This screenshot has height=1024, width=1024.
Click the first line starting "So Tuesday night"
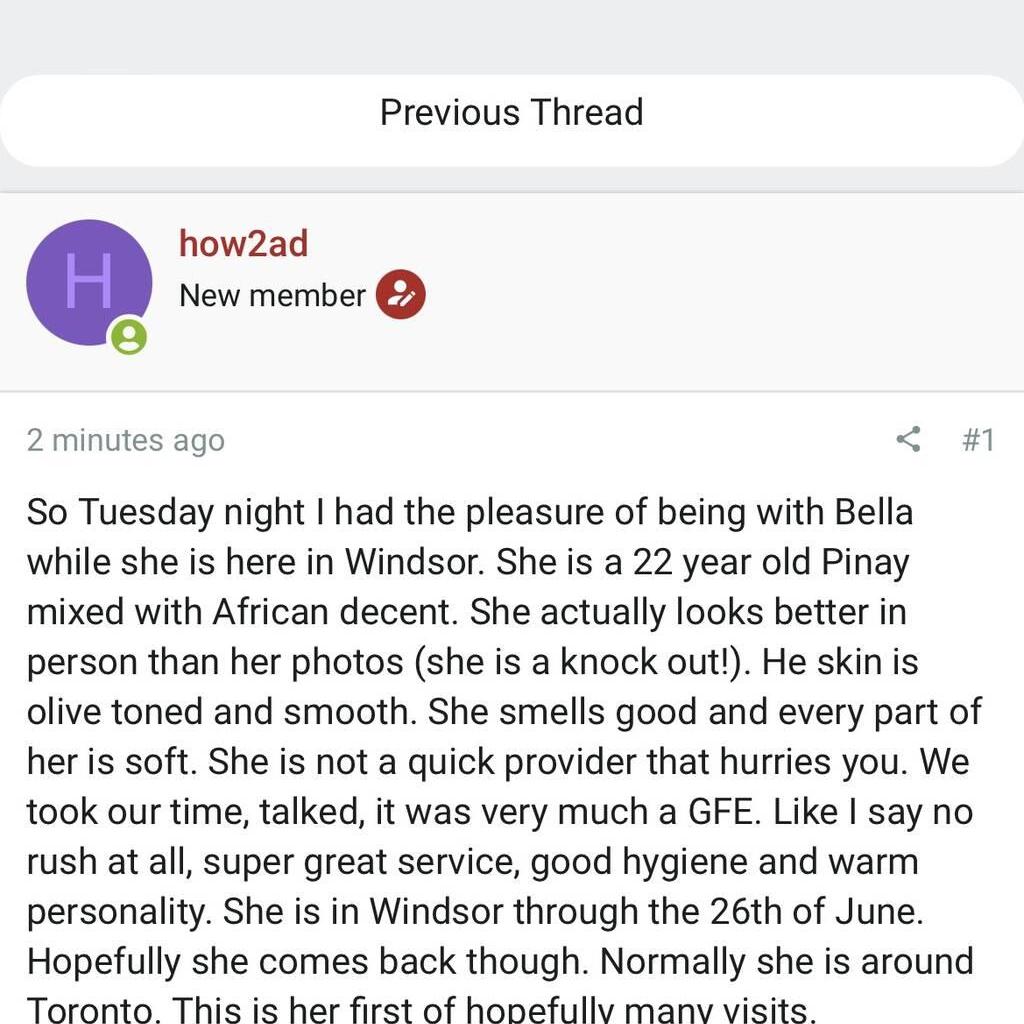pyautogui.click(x=469, y=512)
